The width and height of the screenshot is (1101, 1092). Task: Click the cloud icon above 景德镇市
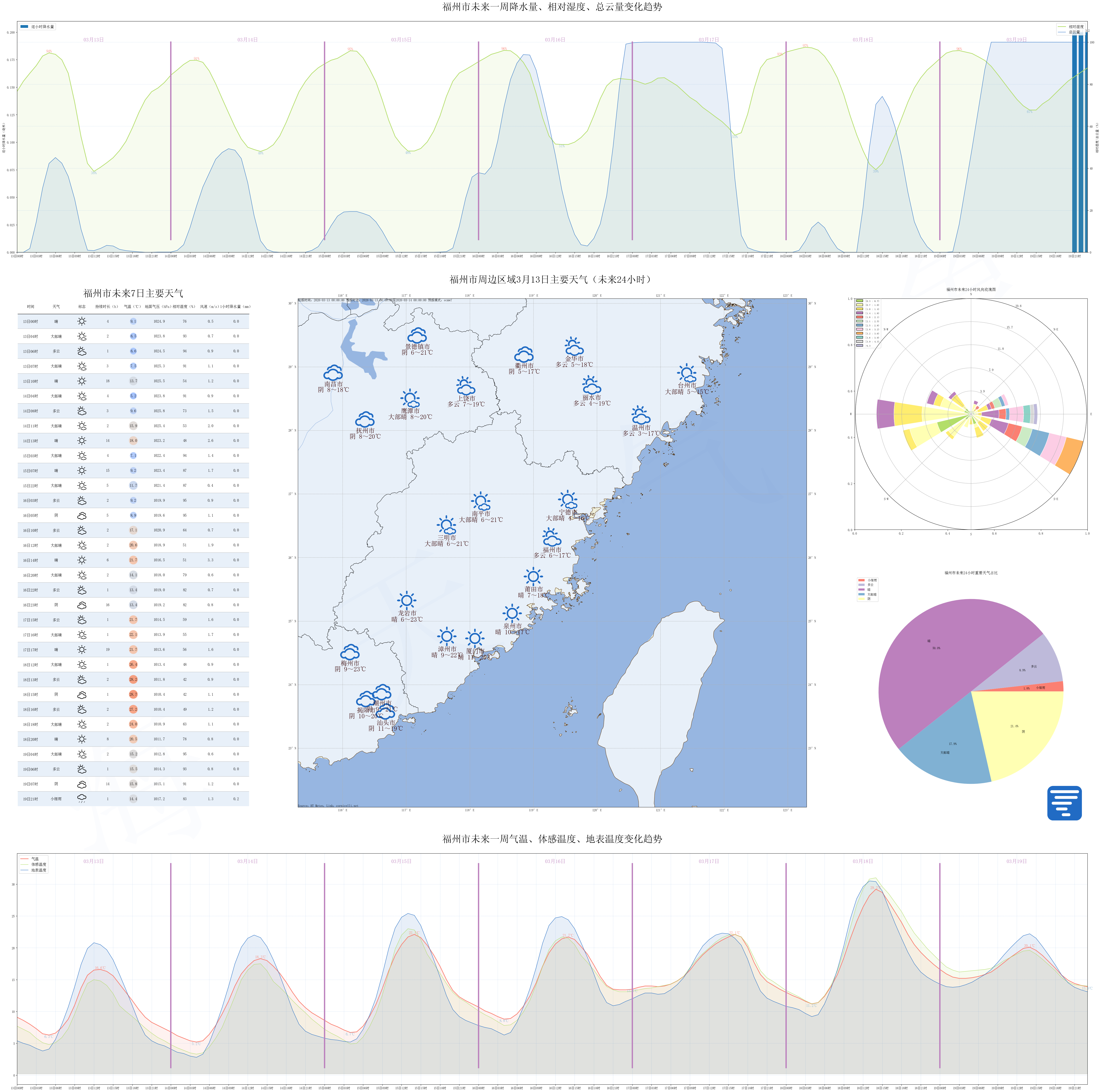417,336
